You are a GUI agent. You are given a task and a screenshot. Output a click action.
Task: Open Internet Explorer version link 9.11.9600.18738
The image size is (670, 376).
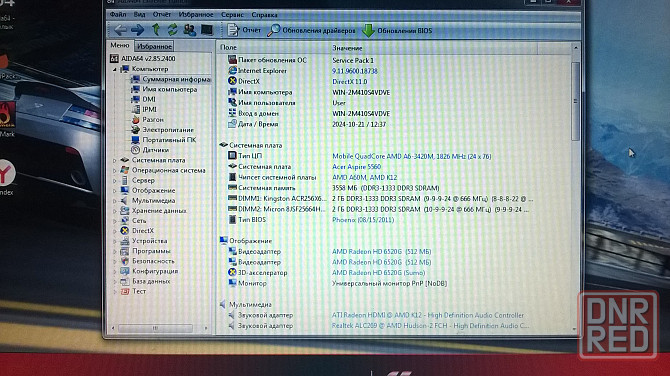click(355, 71)
